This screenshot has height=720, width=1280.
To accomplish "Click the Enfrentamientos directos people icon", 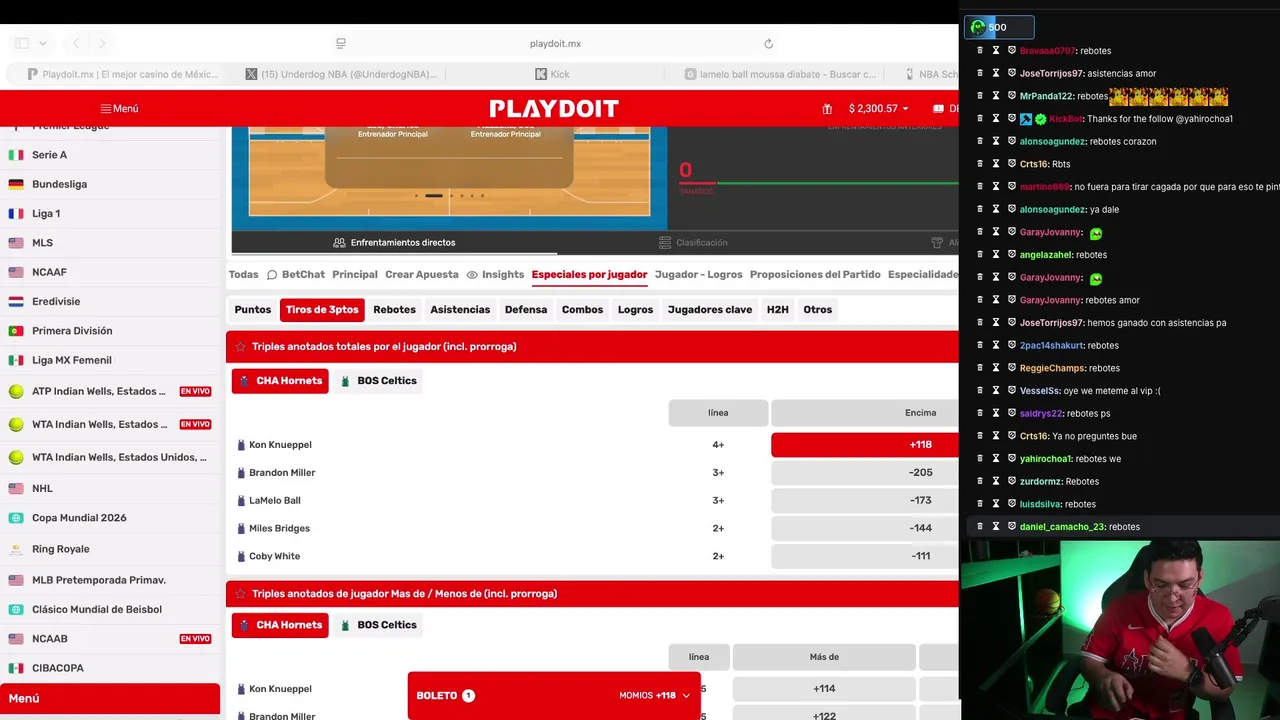I will point(339,242).
